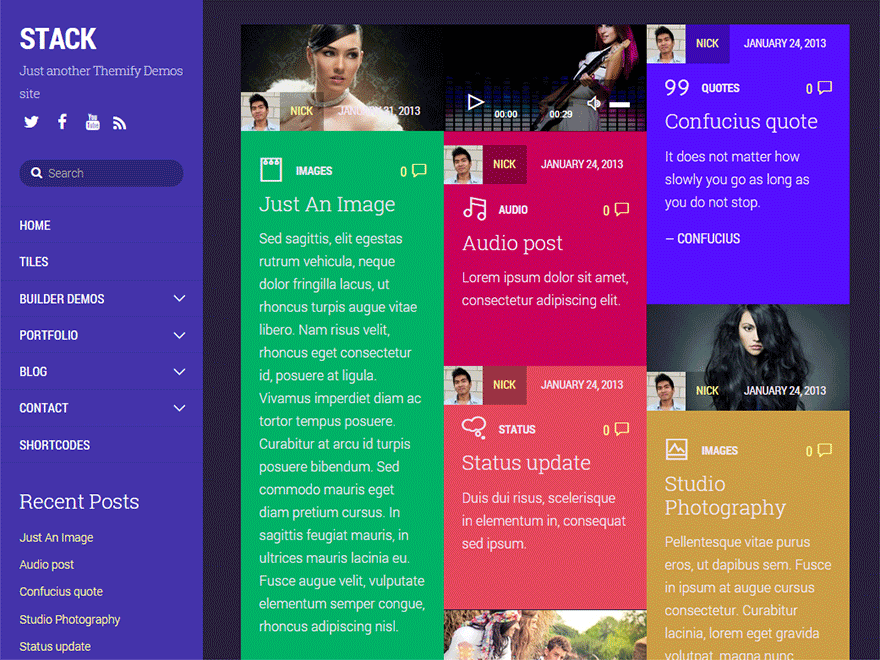The height and width of the screenshot is (660, 880).
Task: Open the Shortcodes menu item
Action: (x=54, y=445)
